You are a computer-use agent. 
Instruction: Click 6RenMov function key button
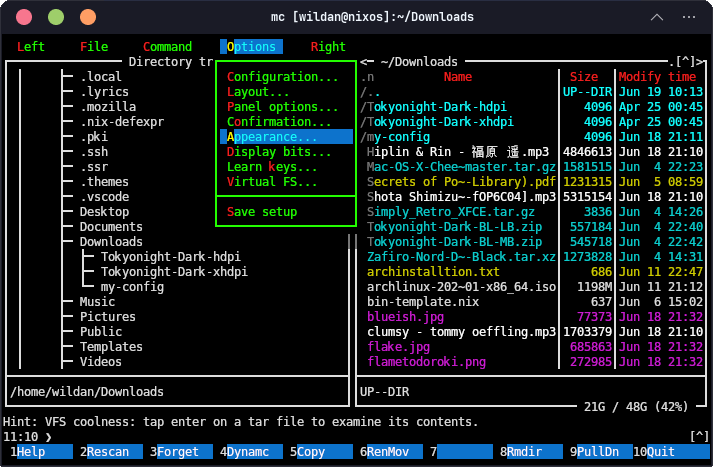tap(392, 452)
